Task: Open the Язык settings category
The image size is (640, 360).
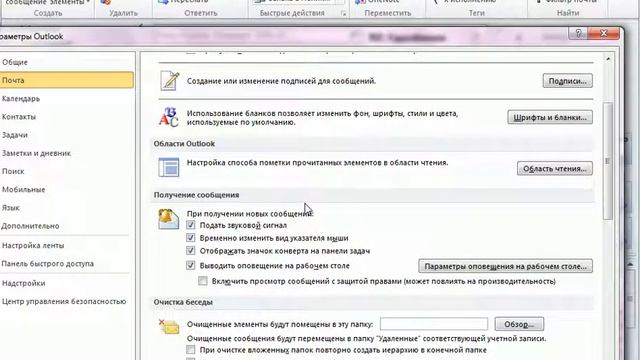Action: (x=67, y=207)
